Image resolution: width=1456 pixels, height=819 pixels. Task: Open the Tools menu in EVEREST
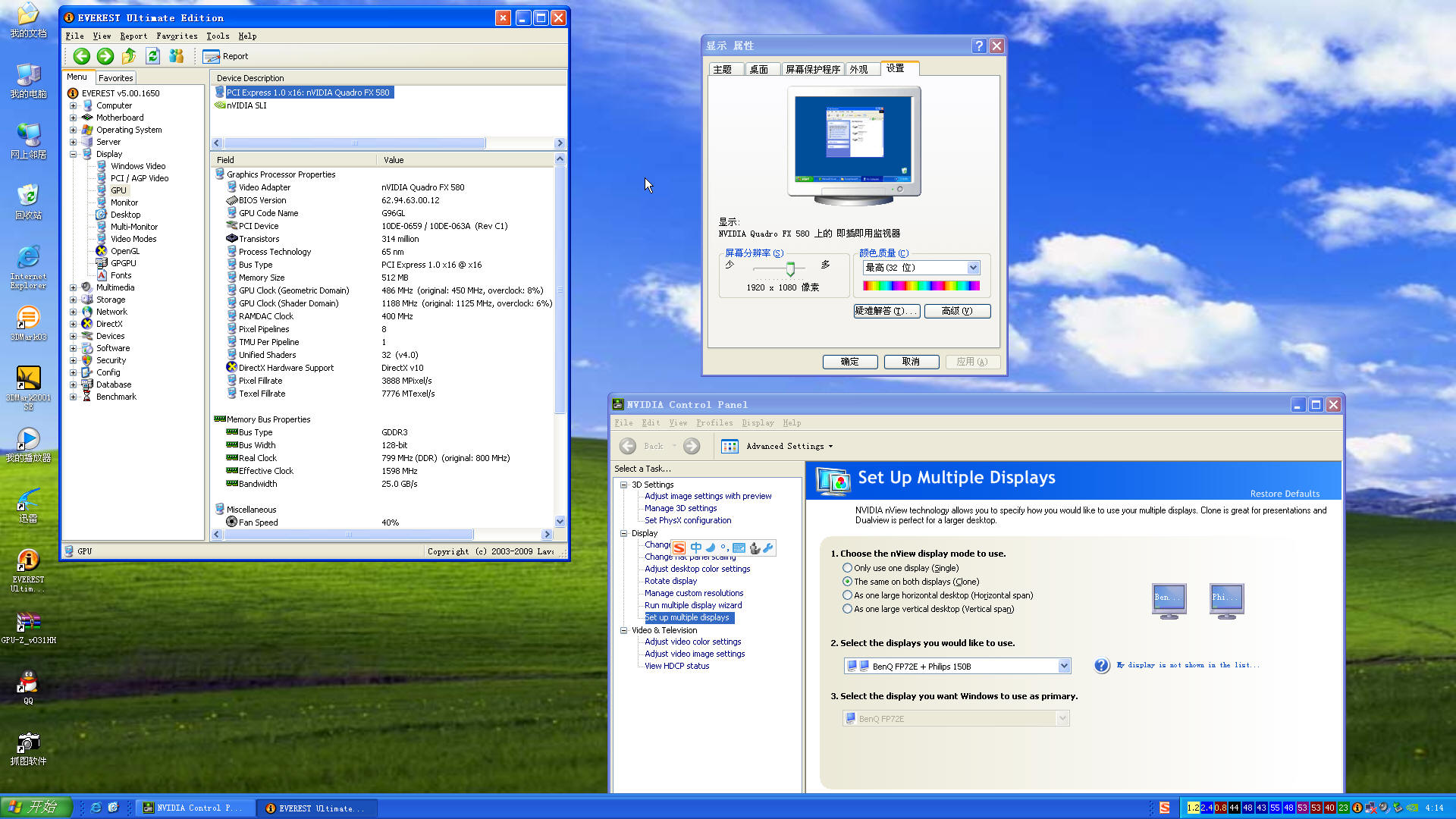tap(218, 36)
